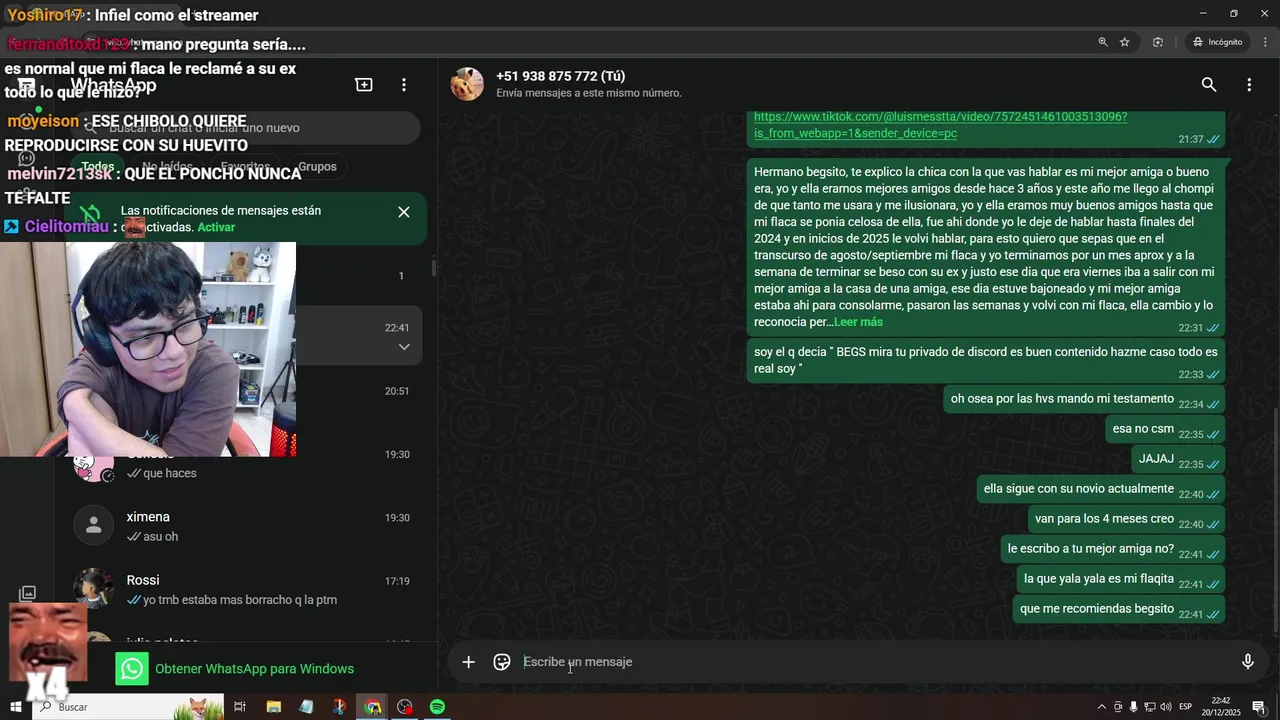The width and height of the screenshot is (1280, 720).
Task: Open the Rossi chat
Action: coord(245,590)
